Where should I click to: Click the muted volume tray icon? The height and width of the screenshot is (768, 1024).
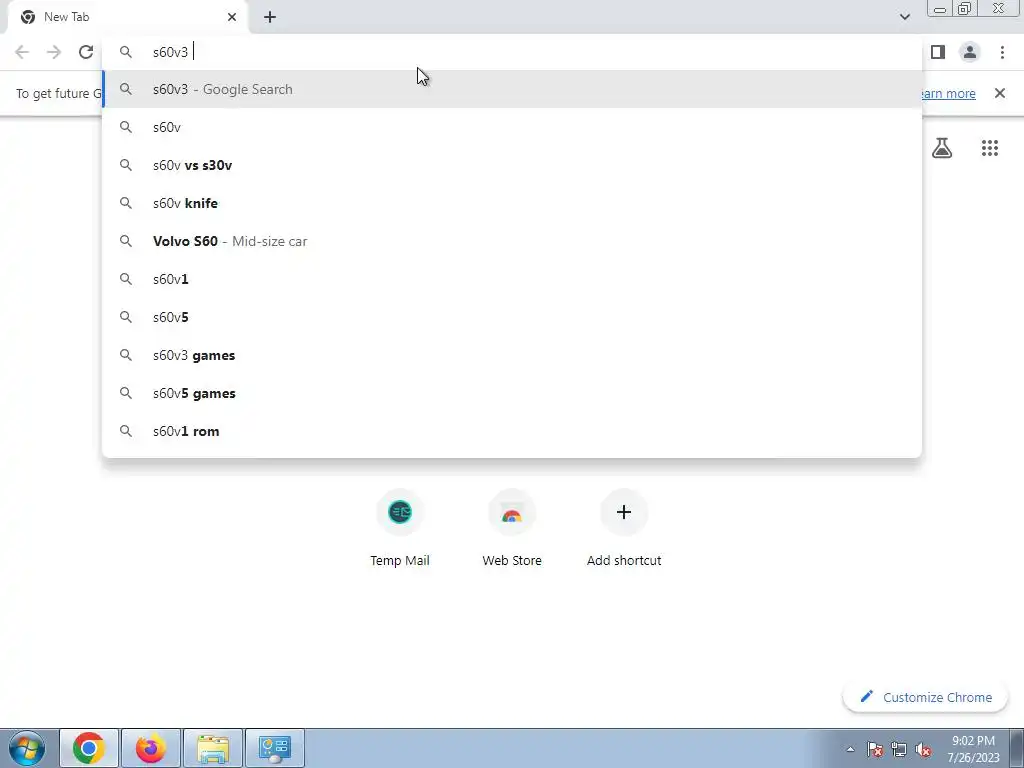tap(923, 749)
